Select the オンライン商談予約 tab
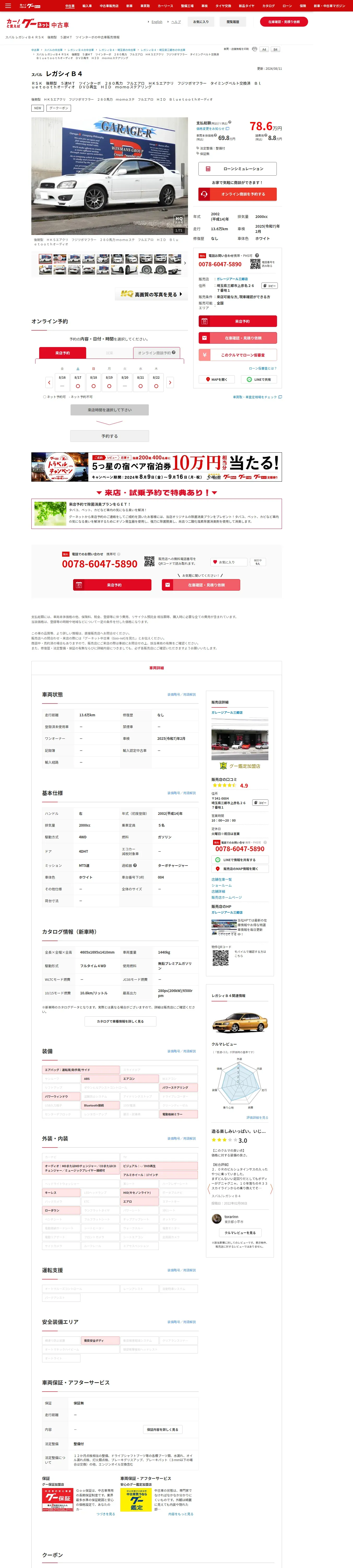 156,353
